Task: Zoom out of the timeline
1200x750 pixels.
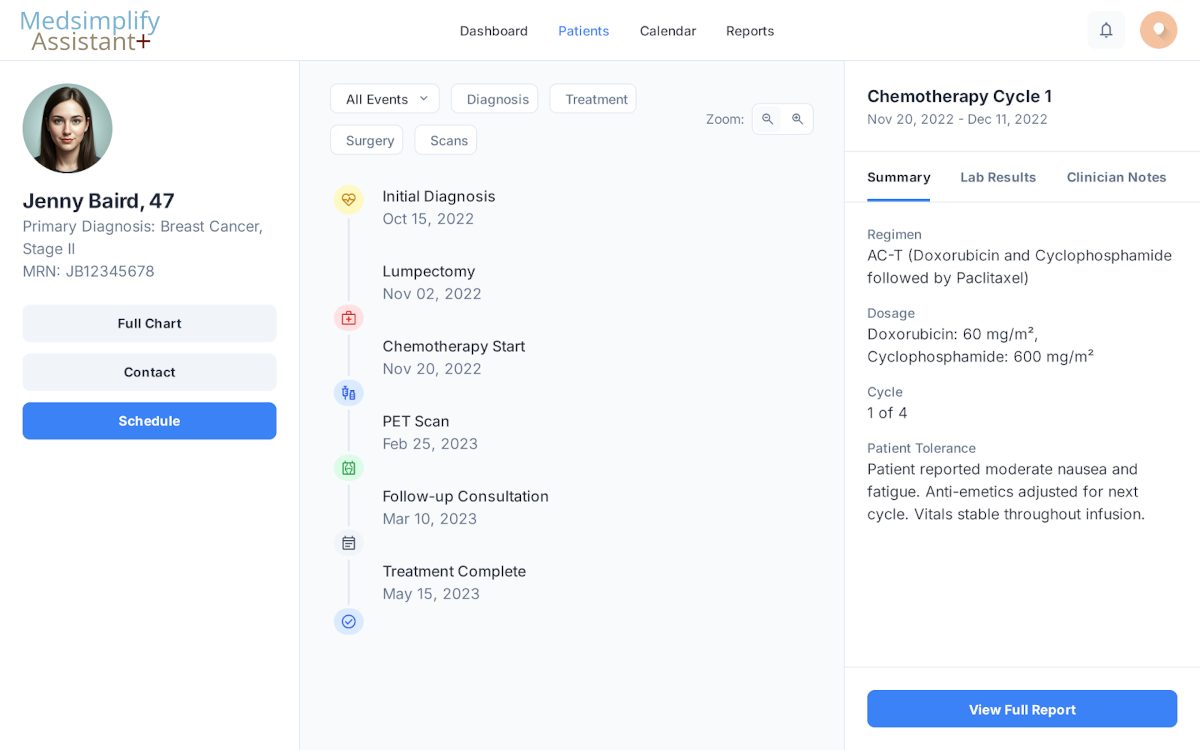Action: coord(768,119)
